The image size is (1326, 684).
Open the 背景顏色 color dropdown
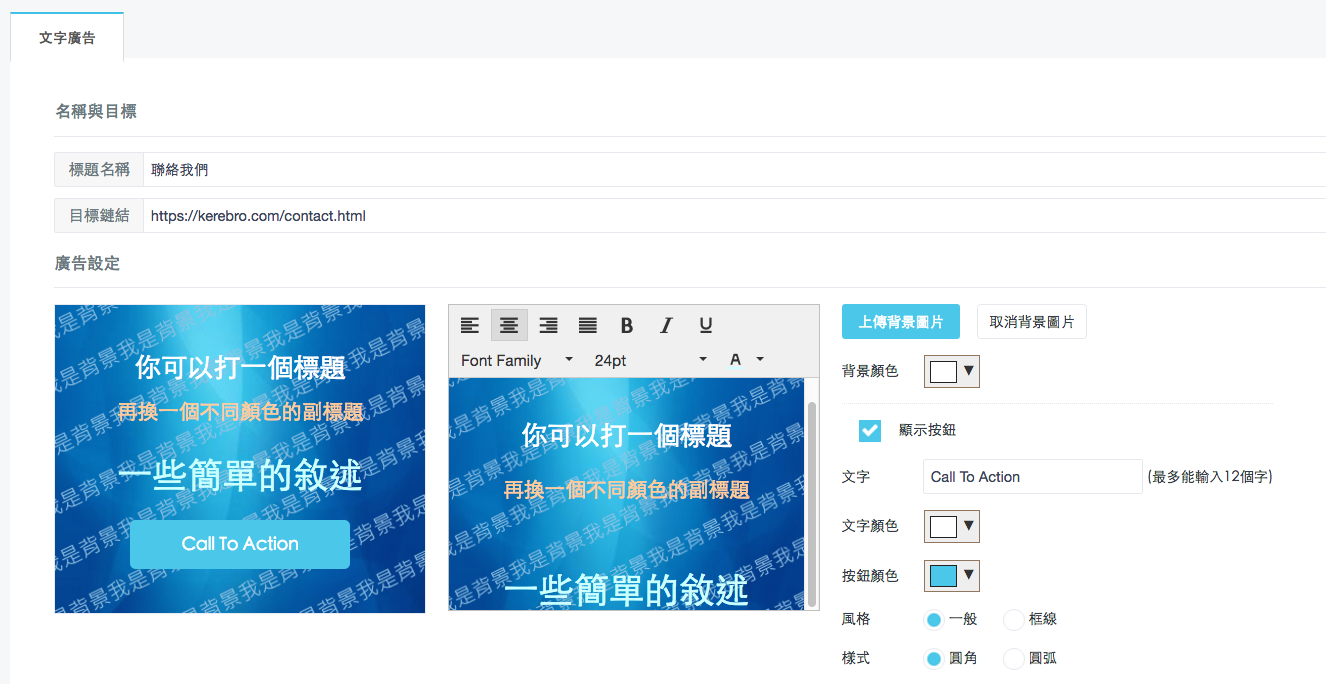pos(952,372)
